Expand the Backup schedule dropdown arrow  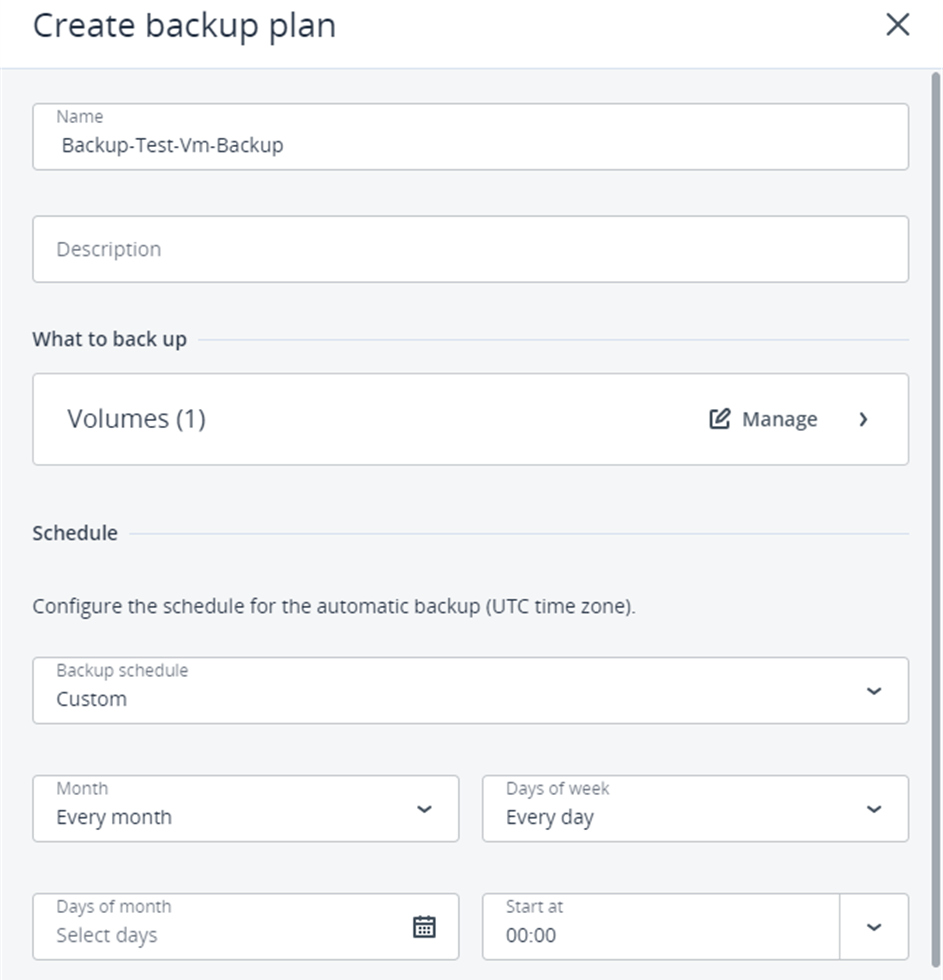pyautogui.click(x=874, y=691)
